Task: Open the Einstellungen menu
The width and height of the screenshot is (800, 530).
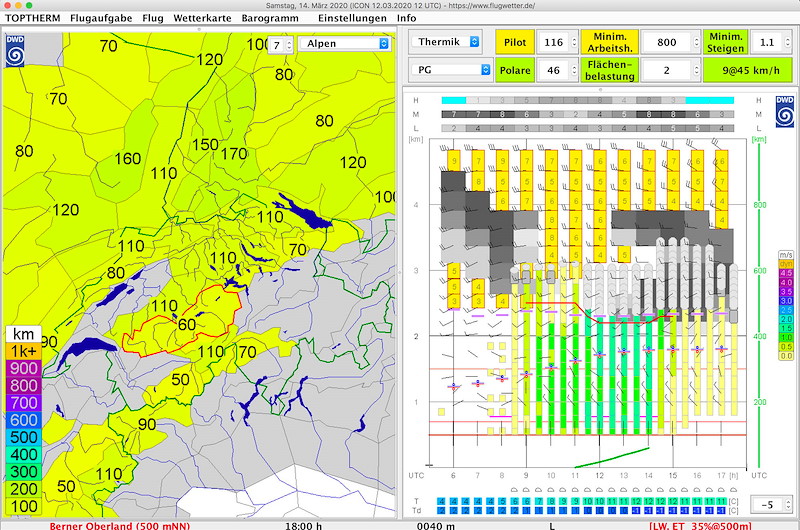Action: coord(352,18)
